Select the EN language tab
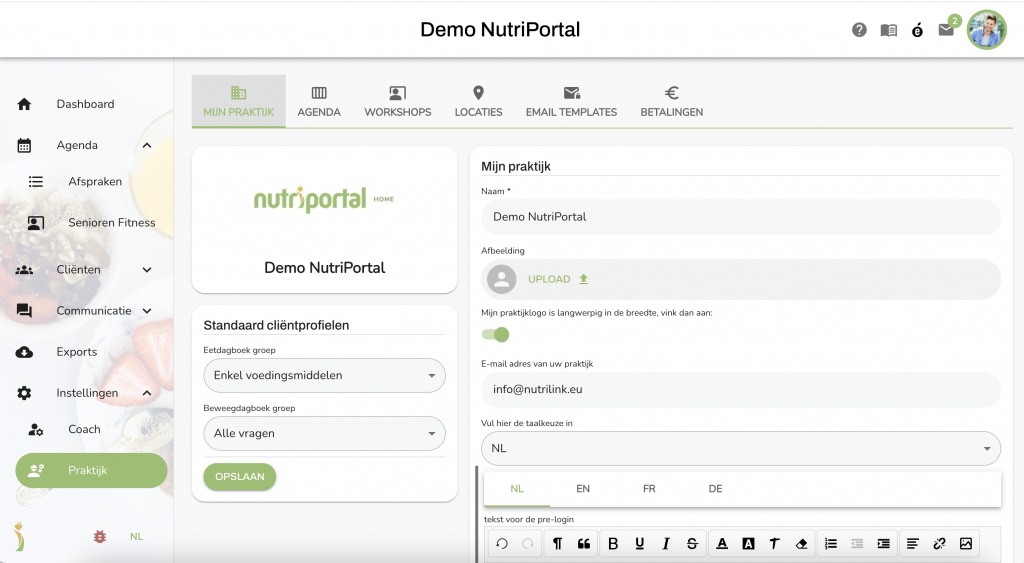 click(x=583, y=489)
